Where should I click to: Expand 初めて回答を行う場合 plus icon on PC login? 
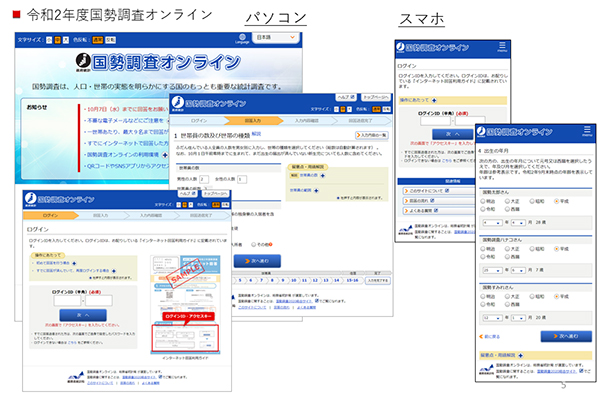(74, 263)
